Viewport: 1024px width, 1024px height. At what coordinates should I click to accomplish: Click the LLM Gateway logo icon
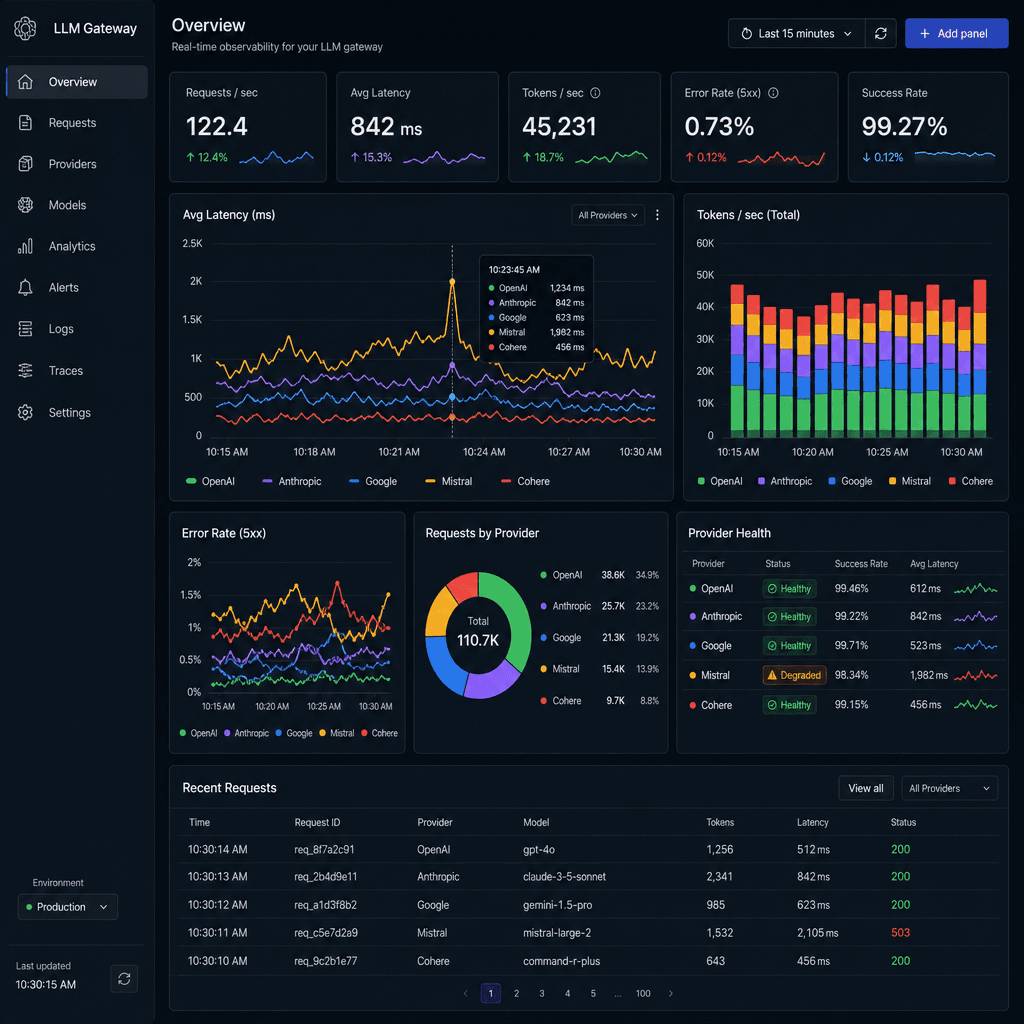click(25, 29)
